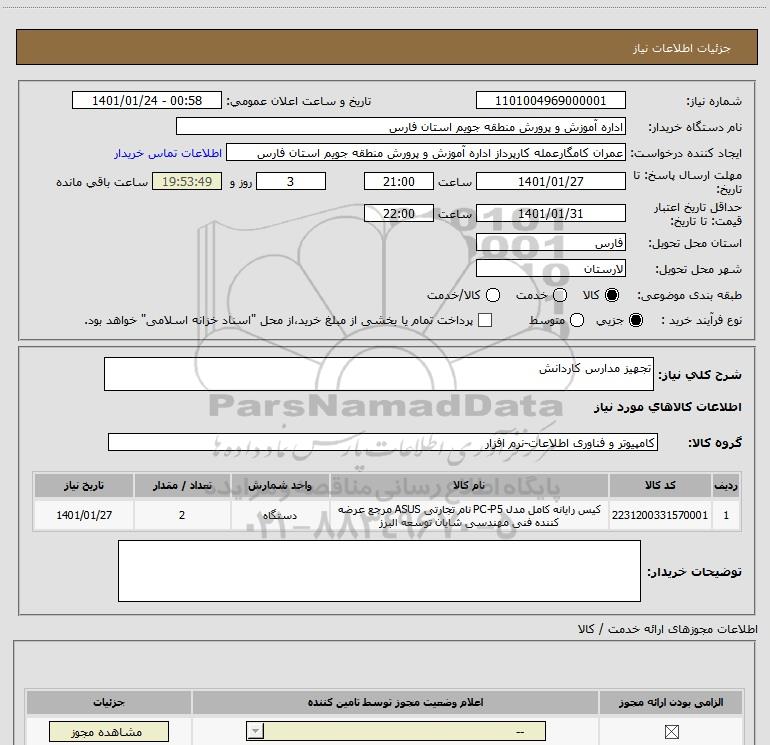Select the کالا radio button
The height and width of the screenshot is (745, 770).
(x=612, y=295)
